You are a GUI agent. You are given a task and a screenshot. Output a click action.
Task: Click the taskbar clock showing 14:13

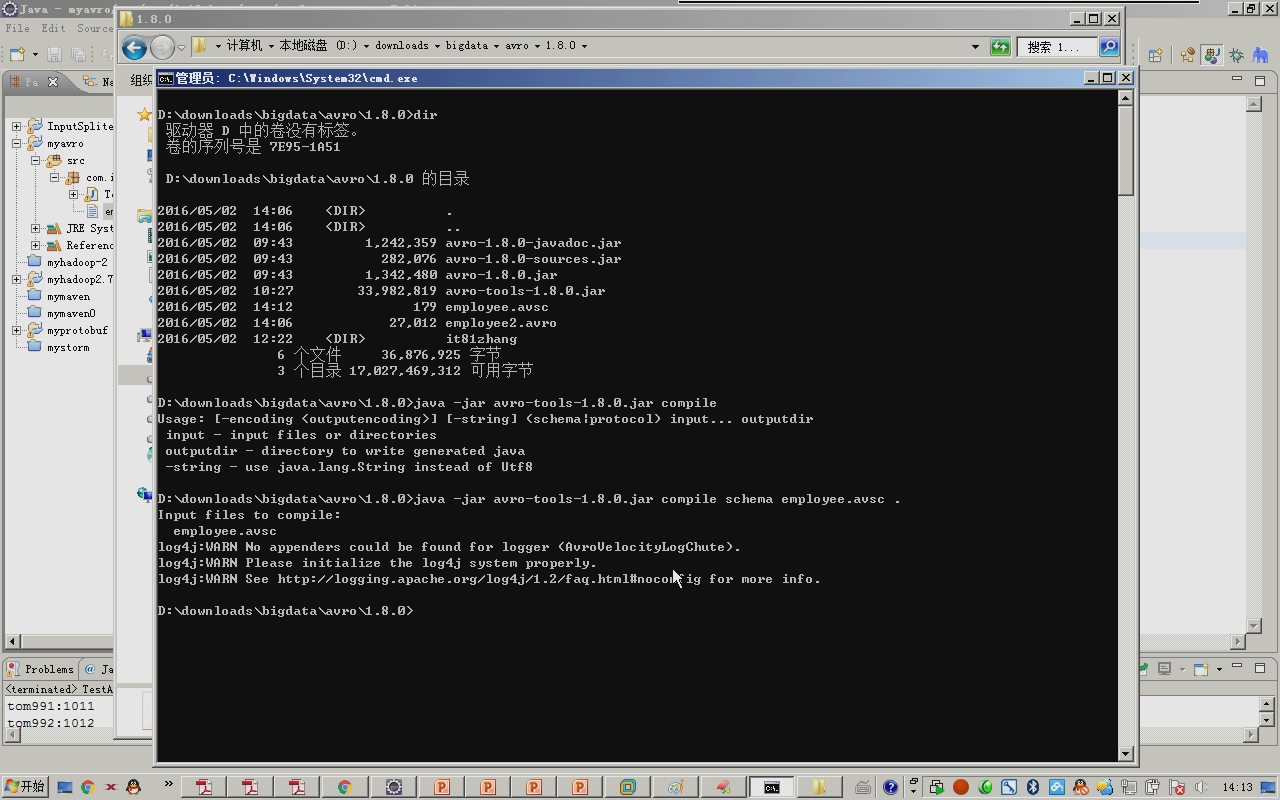coord(1237,787)
